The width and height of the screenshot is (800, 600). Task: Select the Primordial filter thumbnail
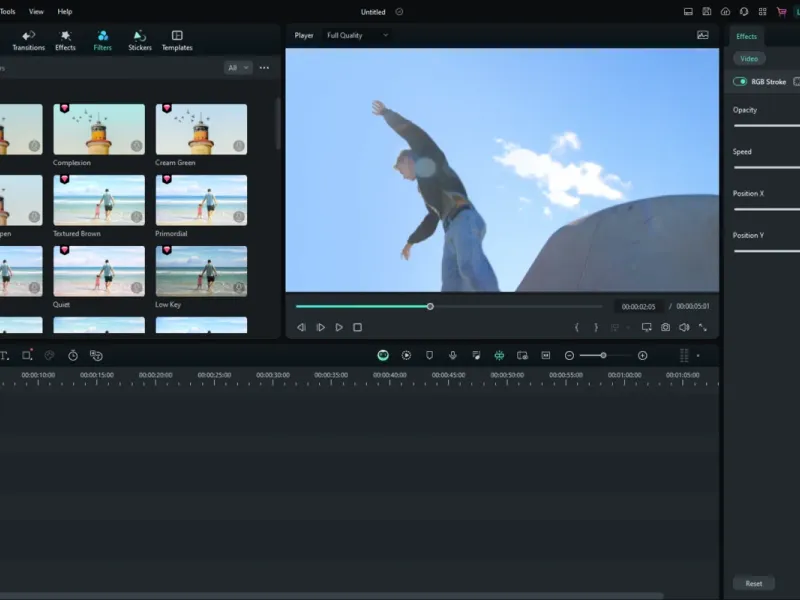coord(202,200)
